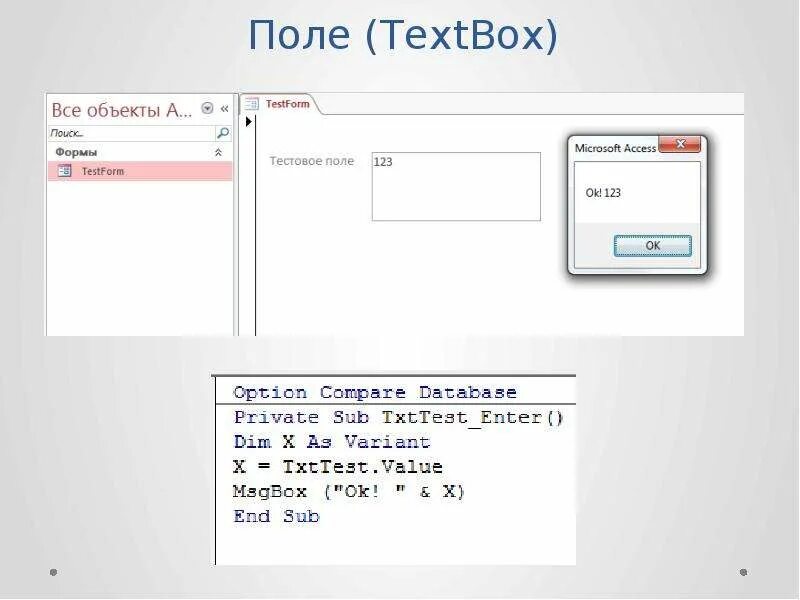Click the 'Ok! 123' message text

tap(603, 193)
